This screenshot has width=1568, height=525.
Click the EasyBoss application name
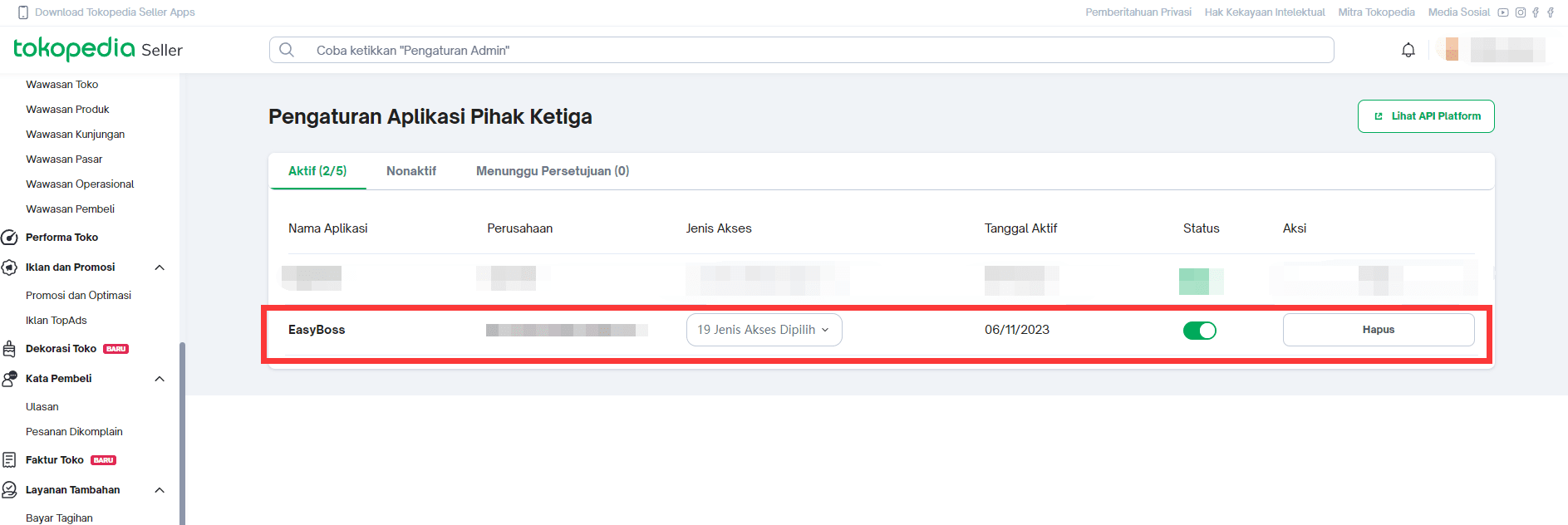(x=317, y=330)
